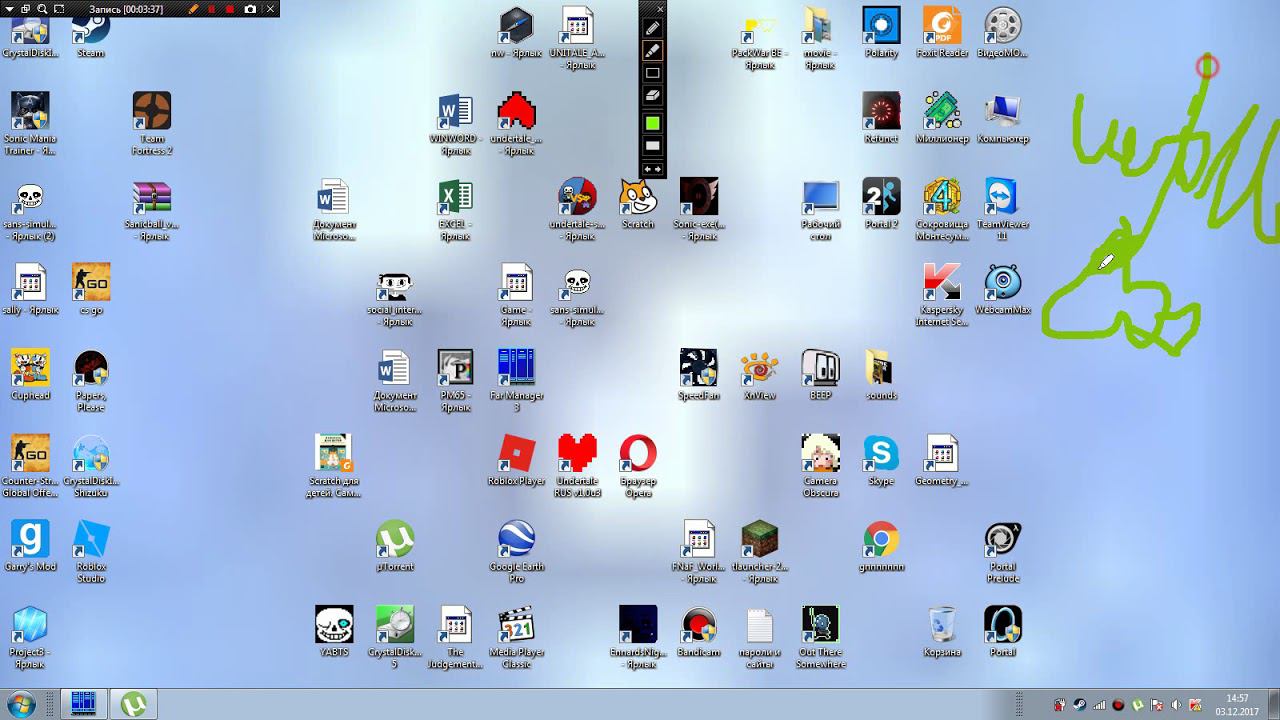Launch Team Fortress 2 from the desktop
This screenshot has height=720, width=1280.
[x=152, y=124]
